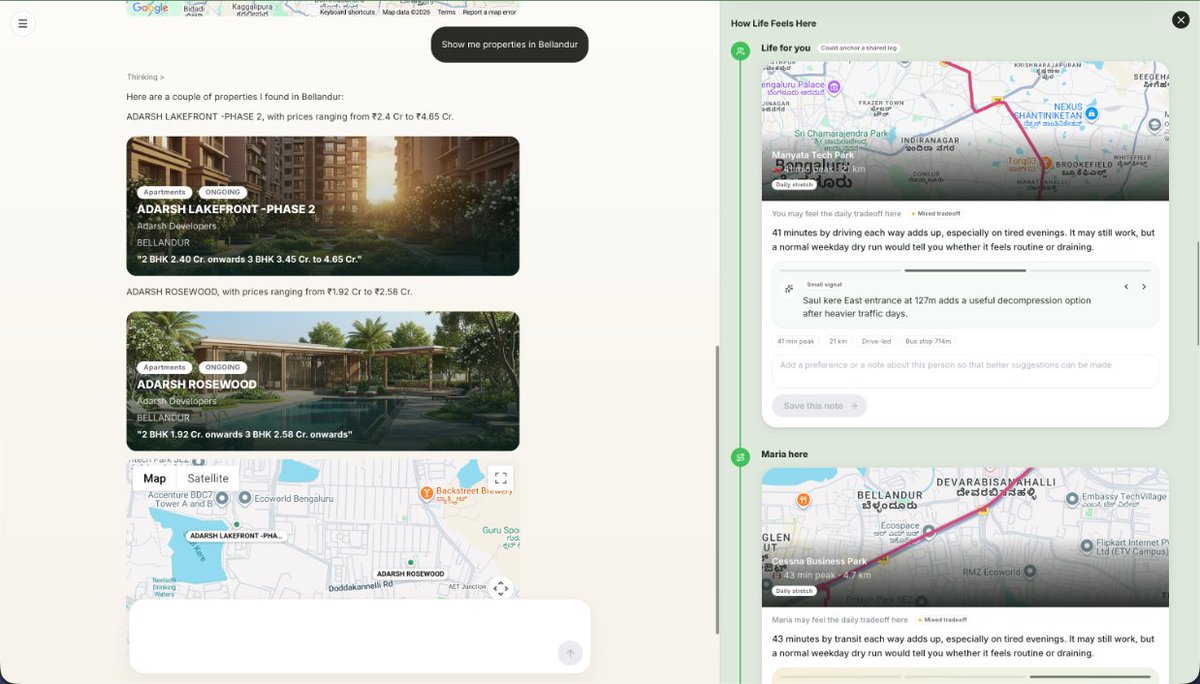Image resolution: width=1200 pixels, height=684 pixels.
Task: Click ONGOING tag on Adarsh Lakefront card
Action: click(222, 192)
